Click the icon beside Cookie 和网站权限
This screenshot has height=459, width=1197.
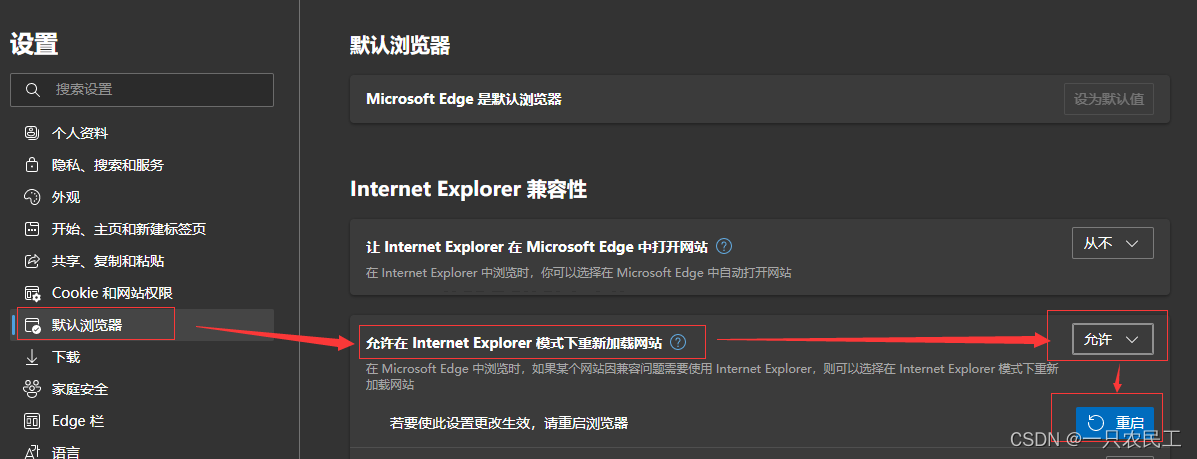point(32,293)
